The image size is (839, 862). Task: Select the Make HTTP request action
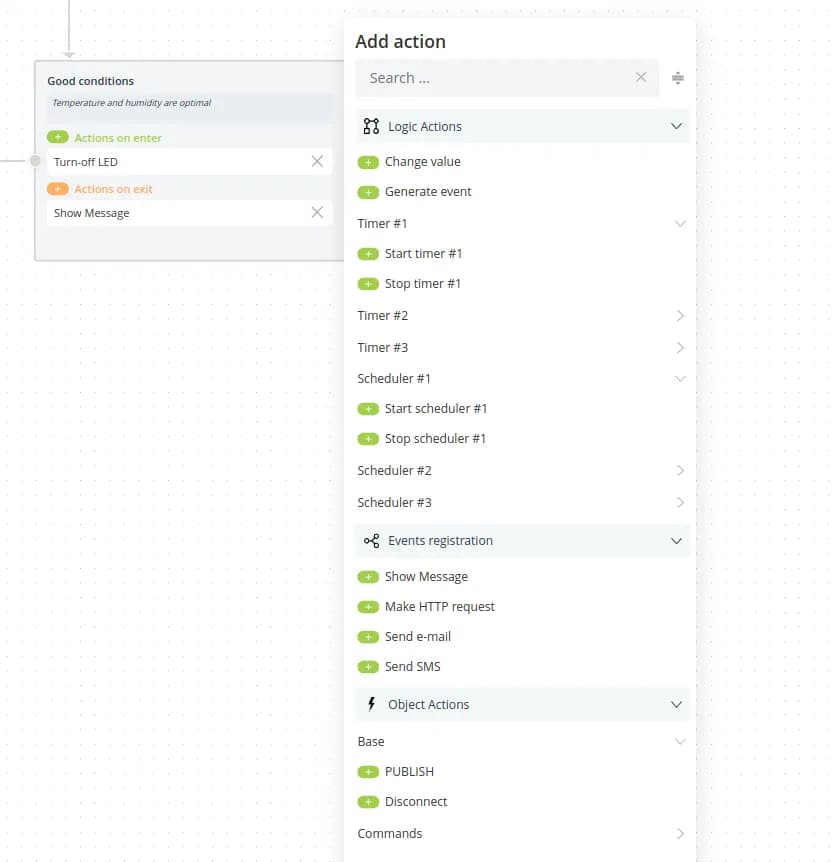tap(439, 607)
